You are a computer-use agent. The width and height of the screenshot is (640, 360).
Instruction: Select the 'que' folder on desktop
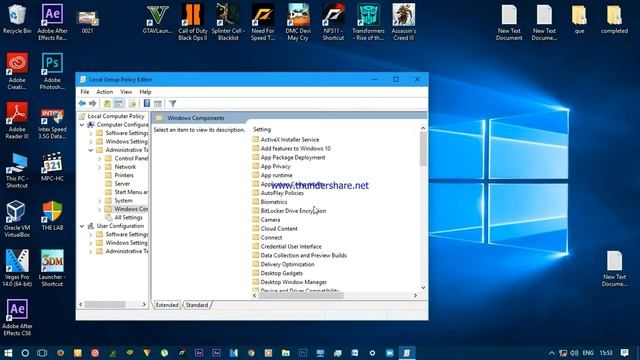pos(579,19)
